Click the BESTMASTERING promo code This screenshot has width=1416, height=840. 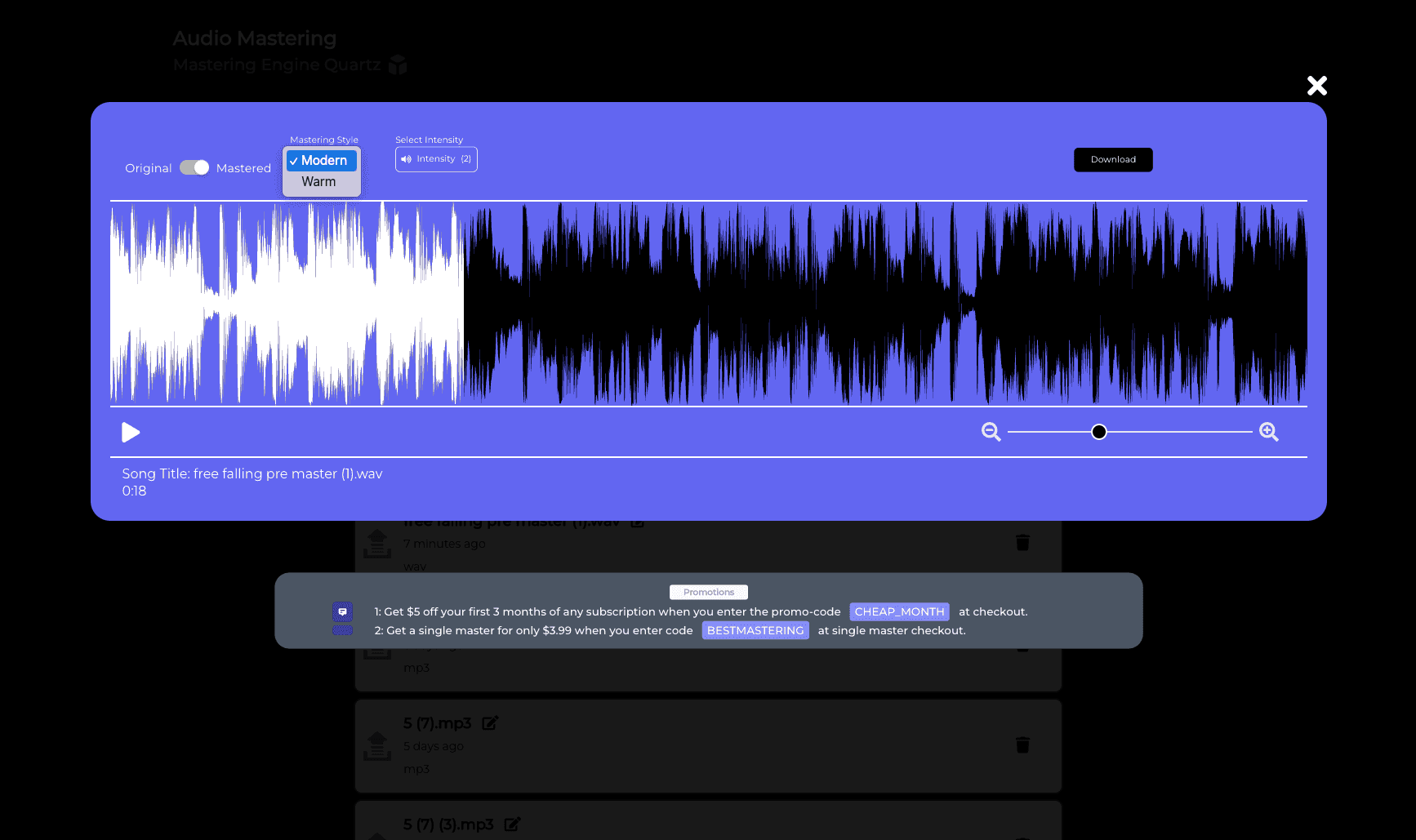(755, 630)
